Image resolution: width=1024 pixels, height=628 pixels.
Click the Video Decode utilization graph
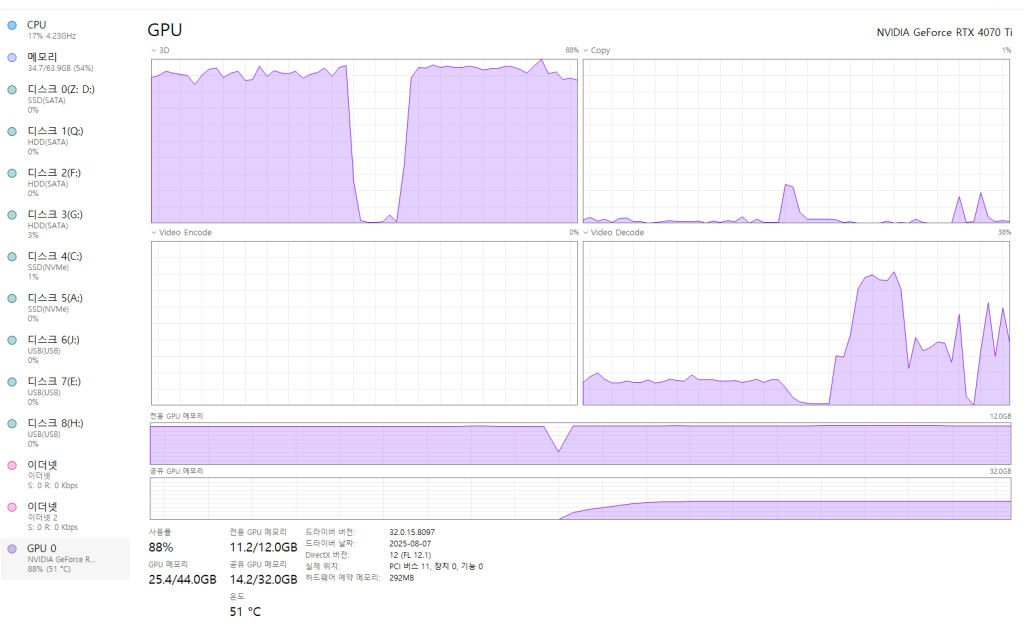[x=796, y=323]
